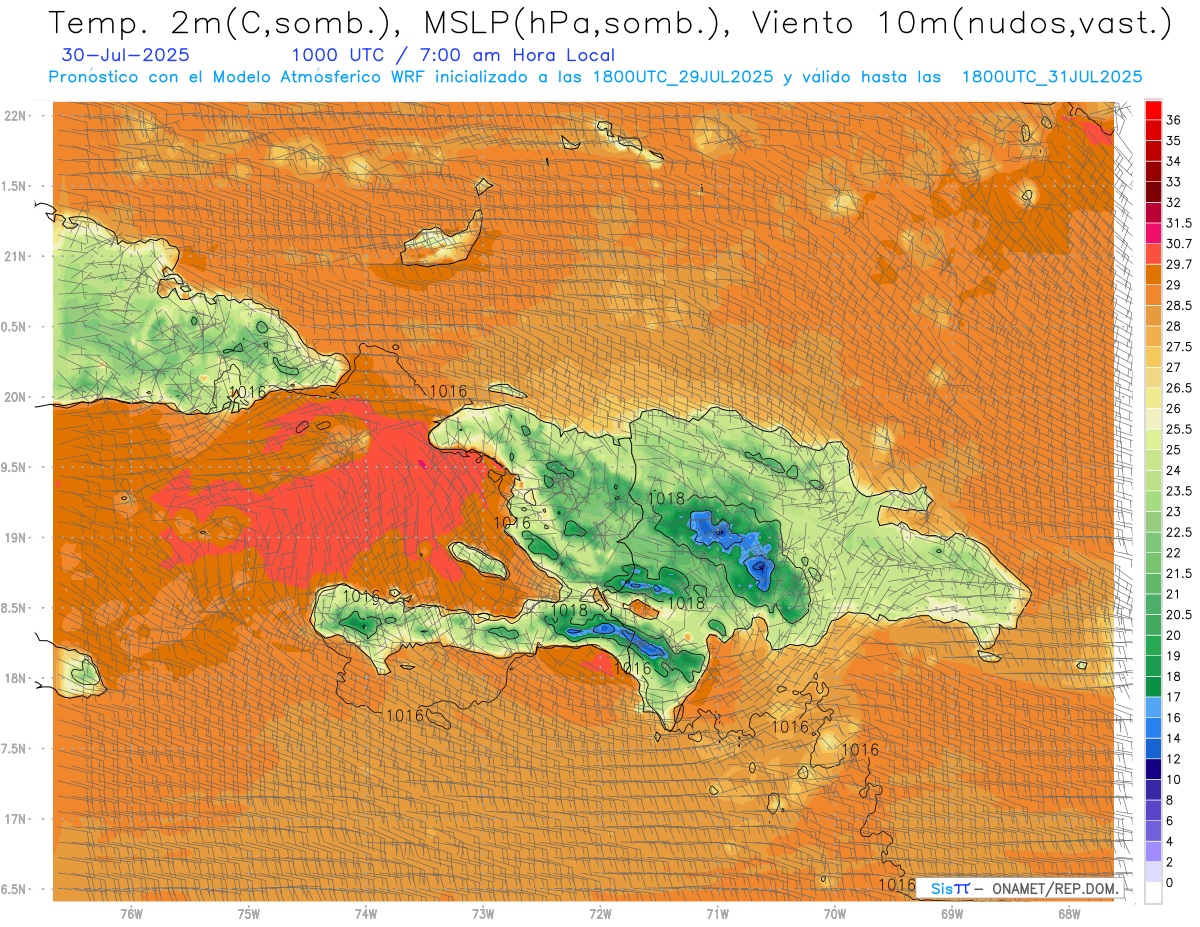Click the '17' value on the temperature legend
This screenshot has height=927, width=1200.
[1174, 697]
